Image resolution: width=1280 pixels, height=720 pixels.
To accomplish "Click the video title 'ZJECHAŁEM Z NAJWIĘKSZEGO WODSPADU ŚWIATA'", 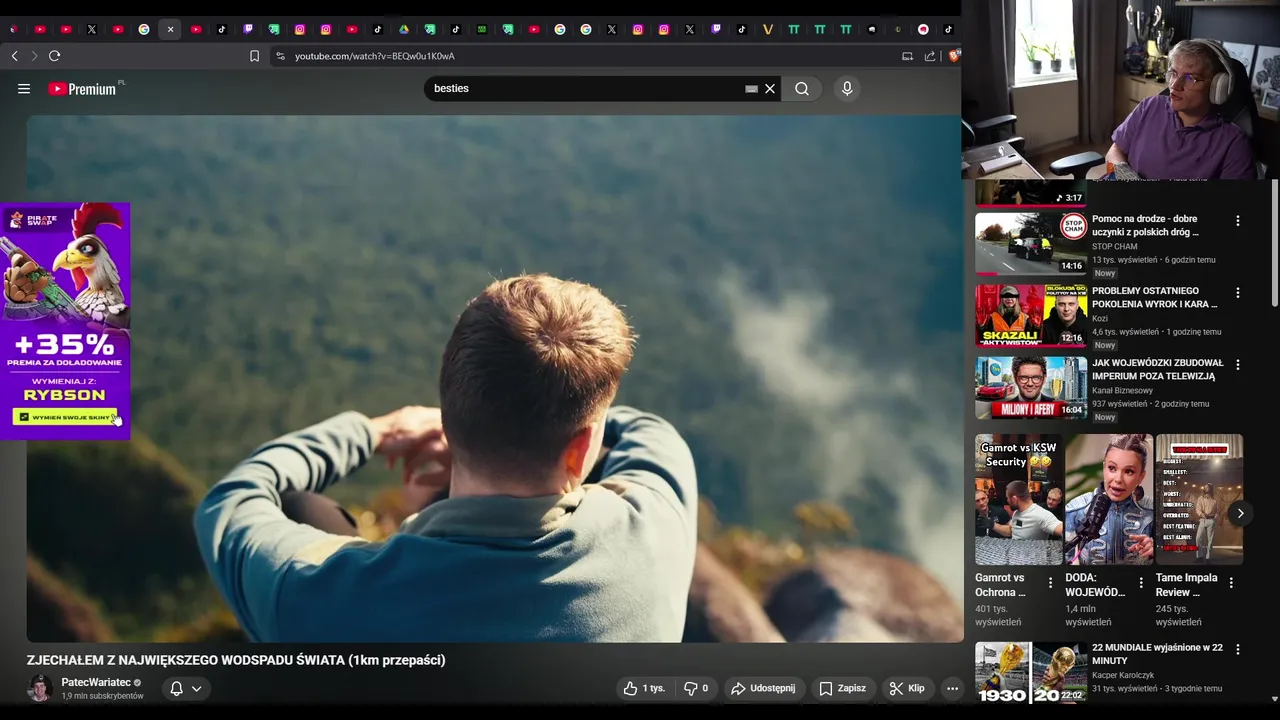I will [236, 660].
